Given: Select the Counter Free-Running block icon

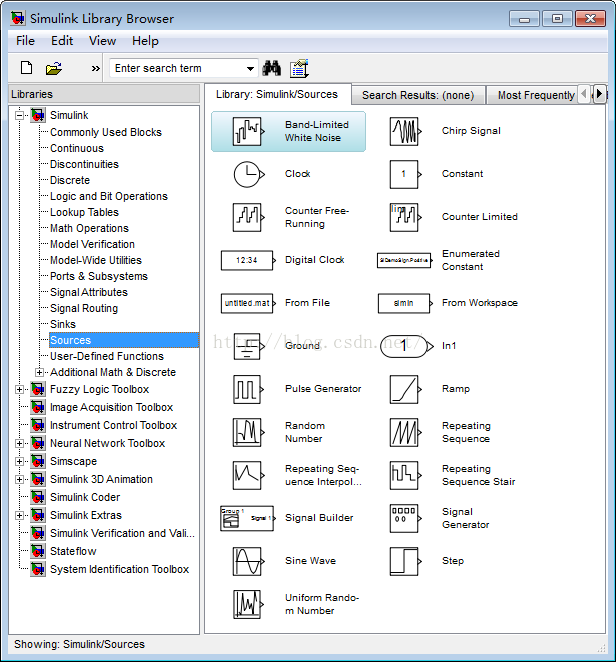Looking at the screenshot, I should (x=249, y=217).
